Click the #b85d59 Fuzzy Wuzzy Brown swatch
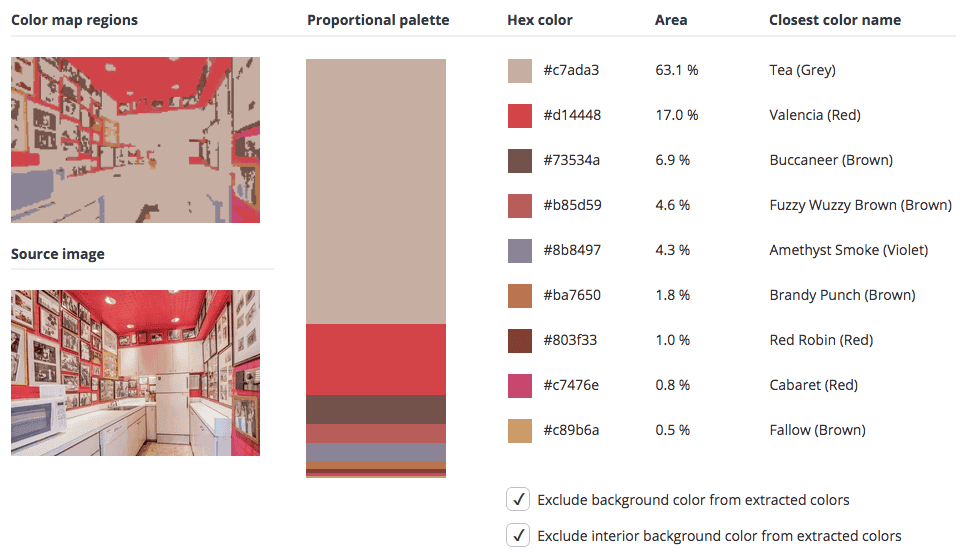This screenshot has width=968, height=560. (x=520, y=206)
